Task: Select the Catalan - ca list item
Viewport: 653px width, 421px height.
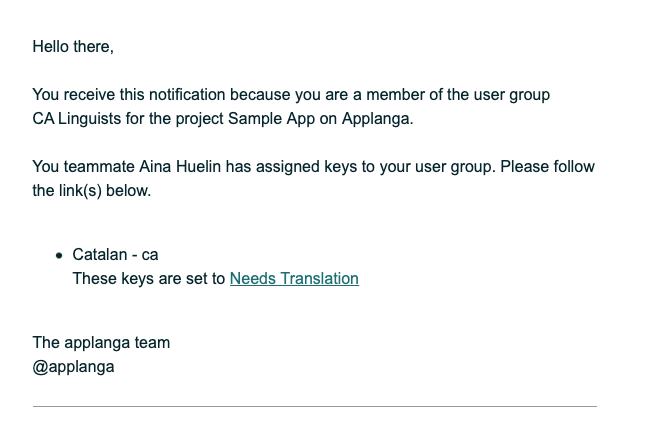Action: pos(115,255)
